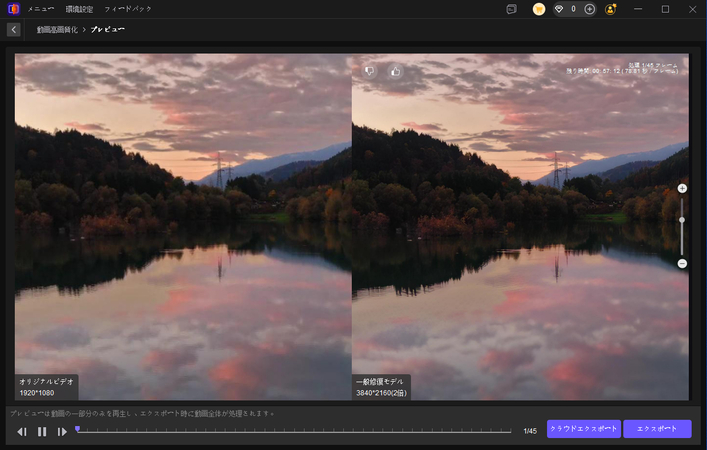The image size is (707, 450).
Task: Go back with the left arrow button
Action: tap(13, 30)
